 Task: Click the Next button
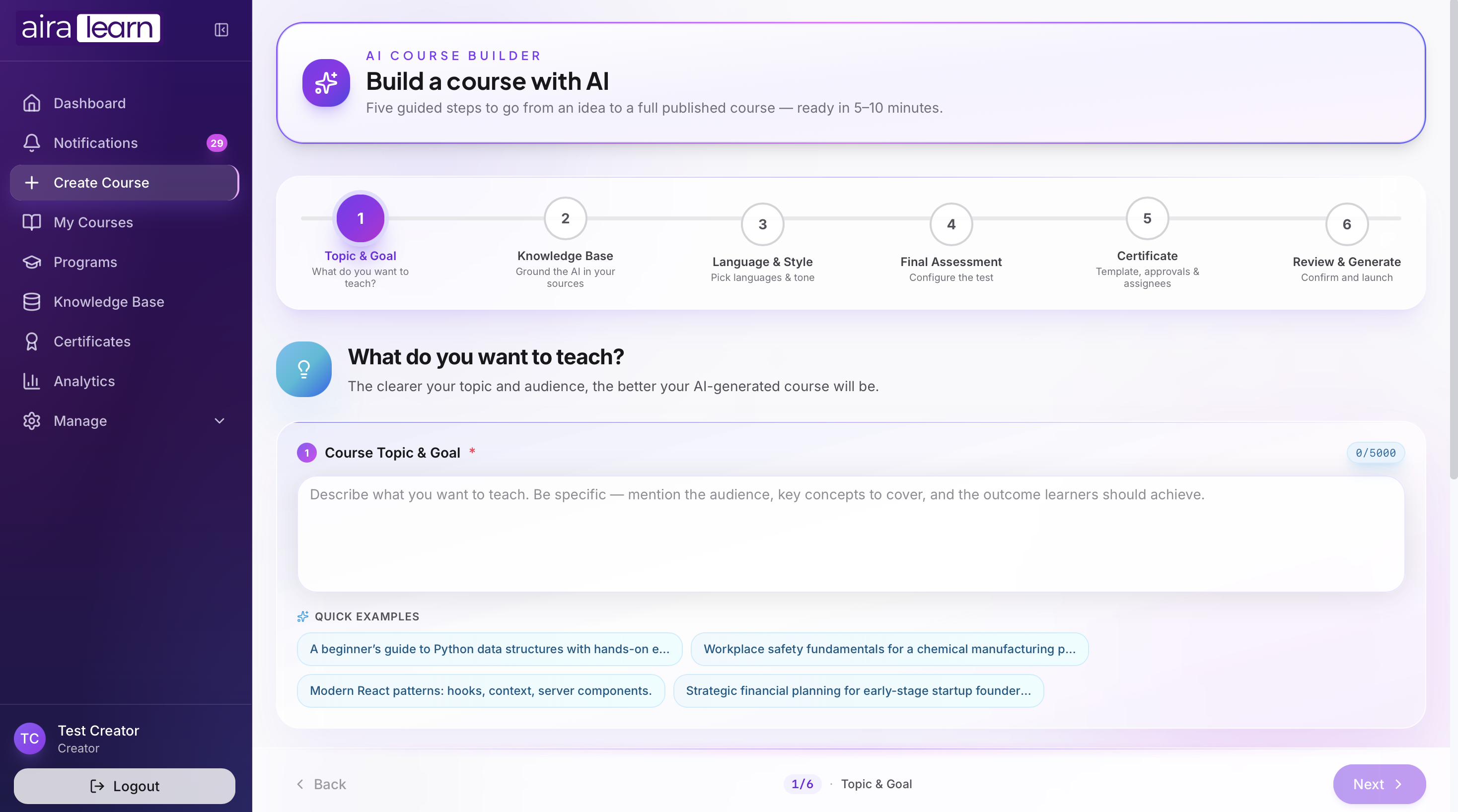coord(1380,784)
